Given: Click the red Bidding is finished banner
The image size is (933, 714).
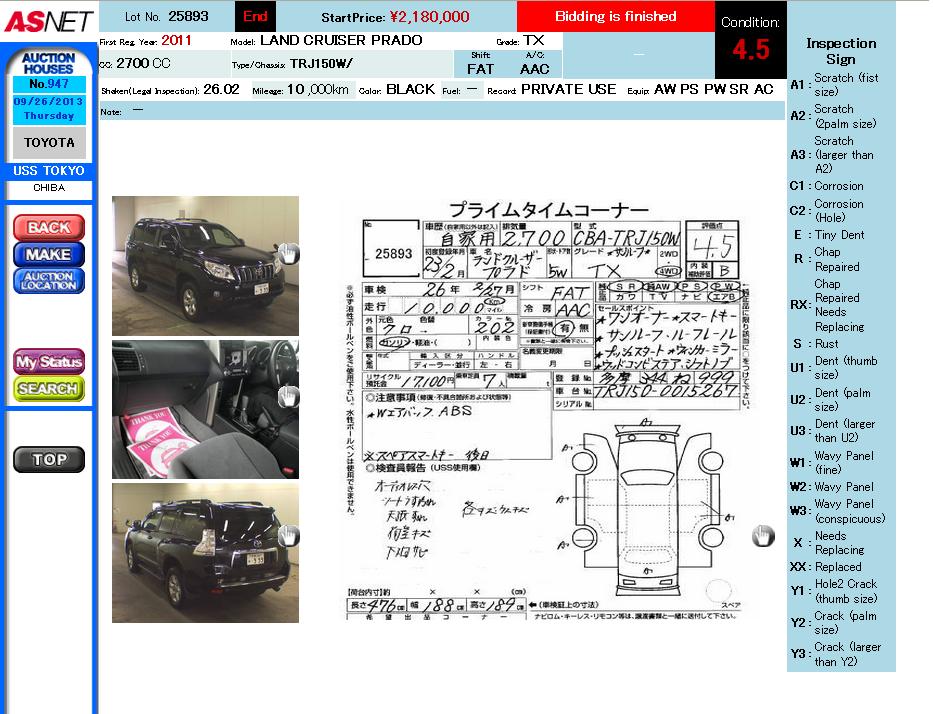Looking at the screenshot, I should [615, 16].
